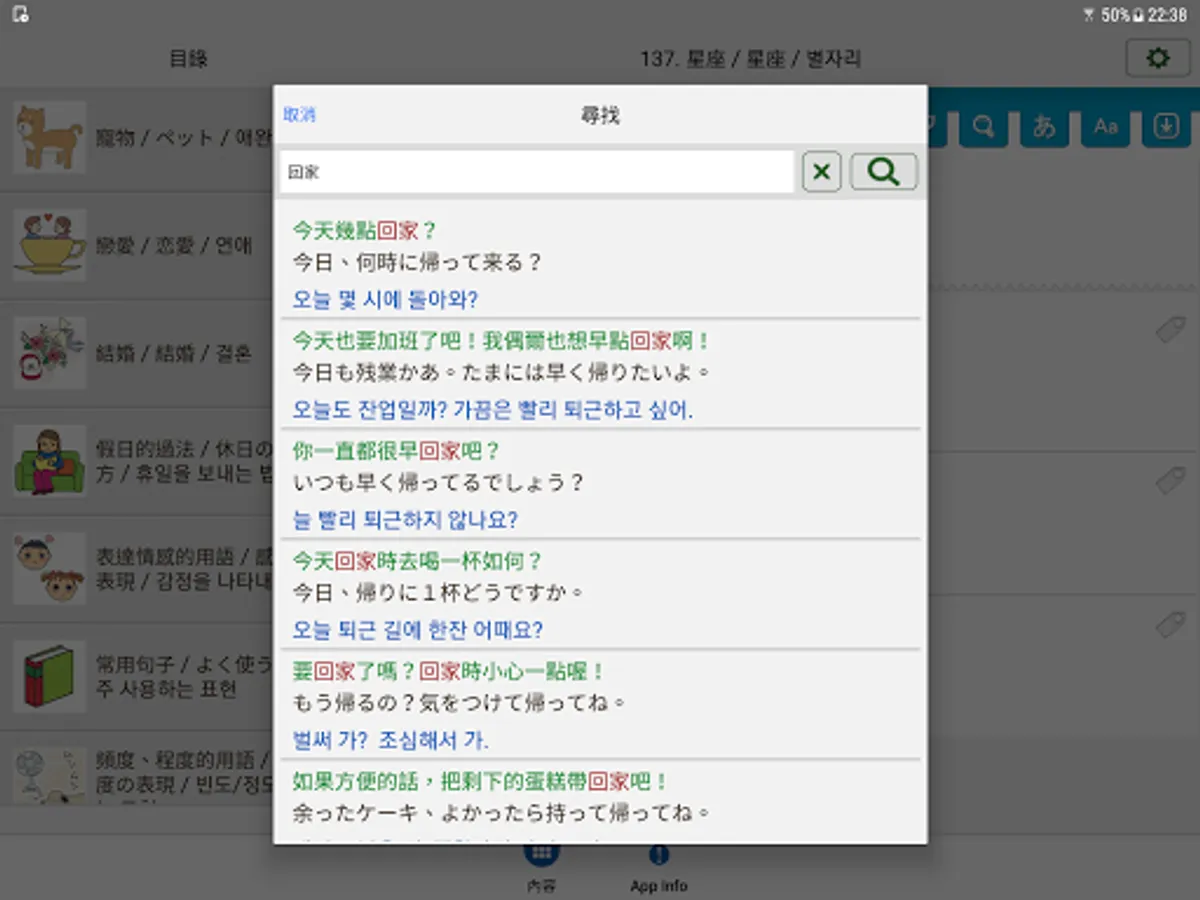The image size is (1200, 900).
Task: Select Korean line 늘 빨리 퇴근하지 않나요?
Action: click(x=405, y=520)
